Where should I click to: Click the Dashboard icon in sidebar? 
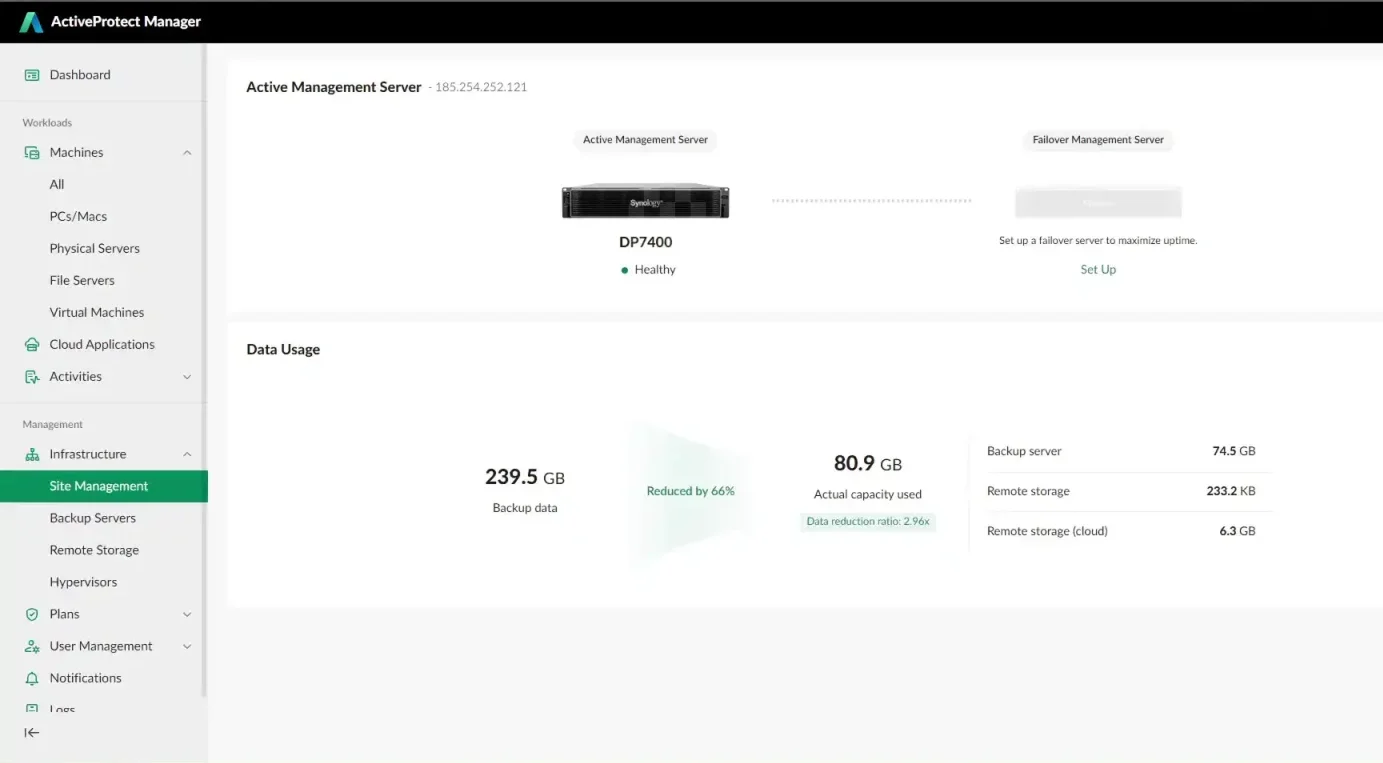(x=32, y=75)
